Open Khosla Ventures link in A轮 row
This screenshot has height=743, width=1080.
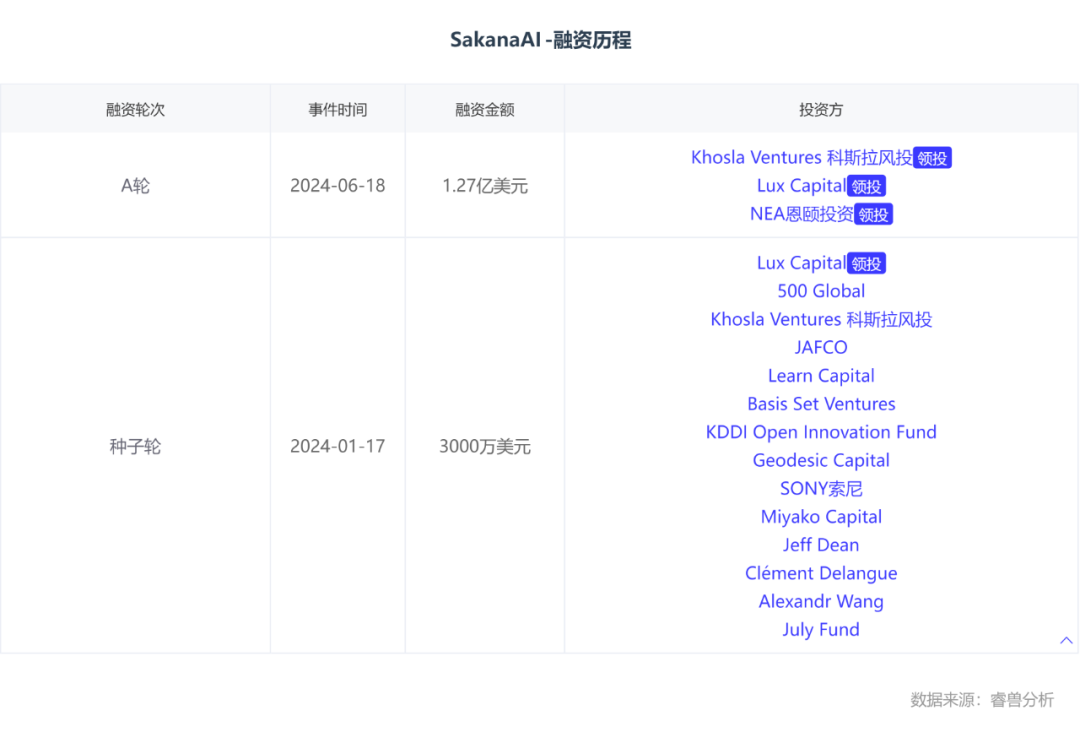point(802,158)
